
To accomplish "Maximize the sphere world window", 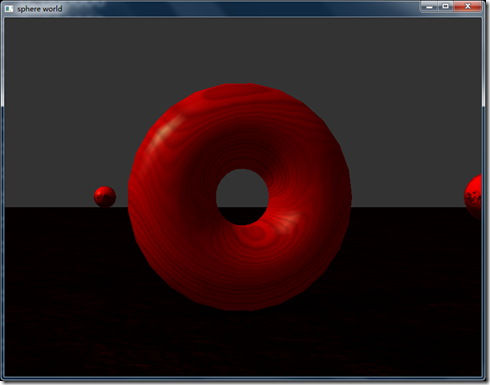I will point(445,7).
